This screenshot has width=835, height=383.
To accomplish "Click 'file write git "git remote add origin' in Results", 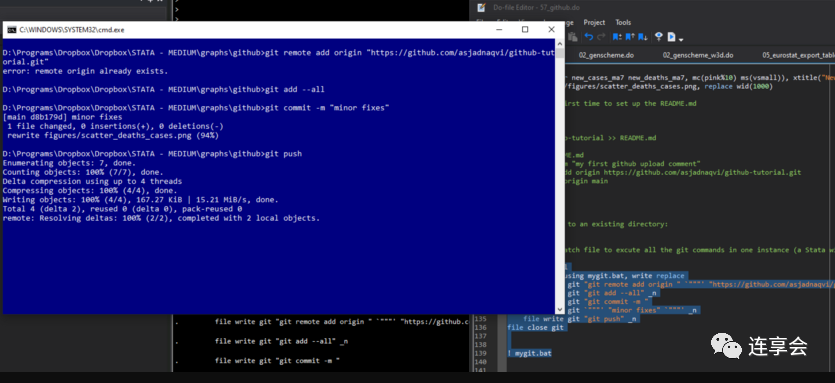I will pos(342,322).
